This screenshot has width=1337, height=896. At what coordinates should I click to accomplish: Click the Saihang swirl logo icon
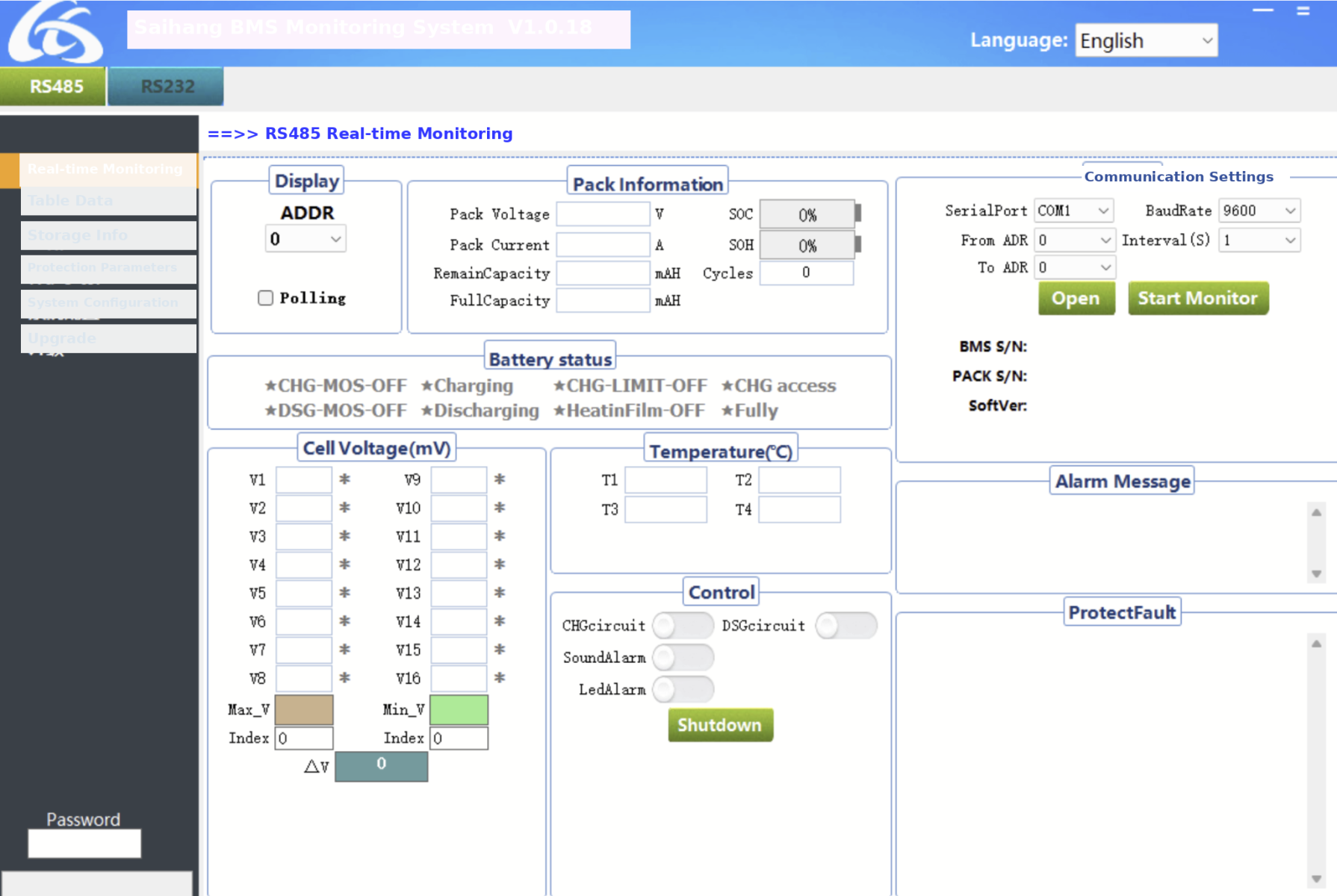click(x=56, y=31)
